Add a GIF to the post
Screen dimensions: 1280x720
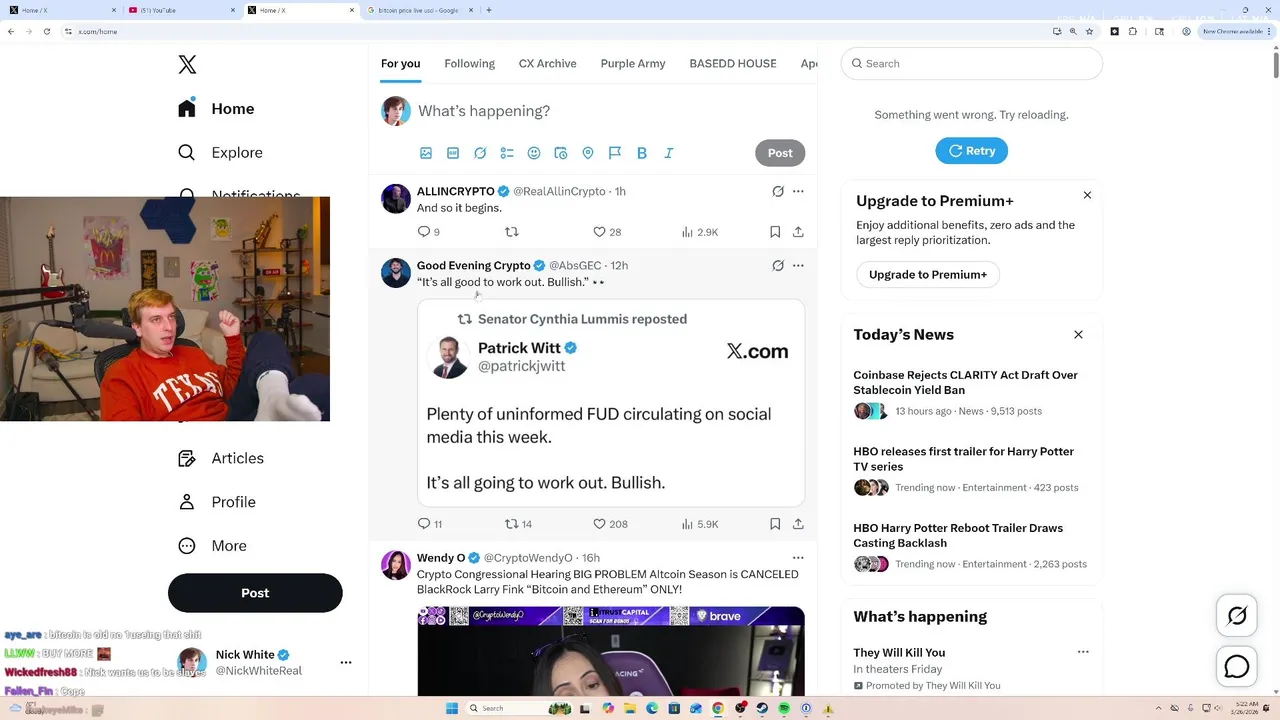453,153
